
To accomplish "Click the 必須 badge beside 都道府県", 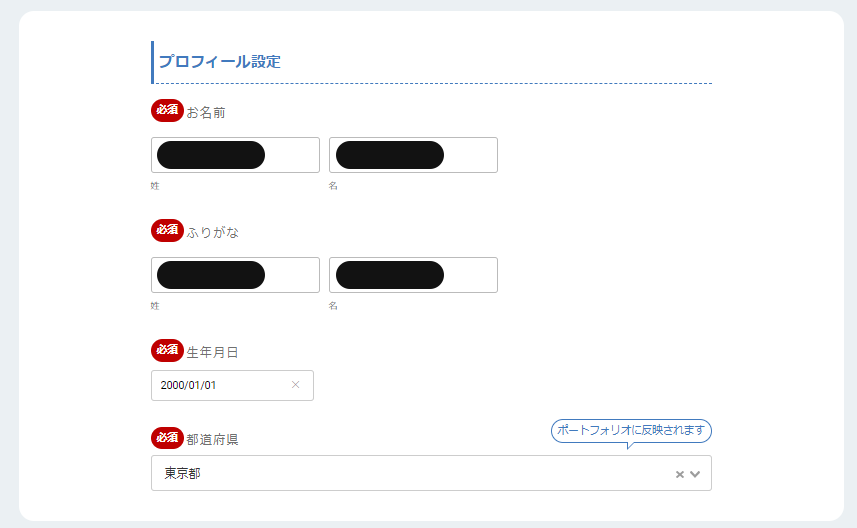I will click(x=167, y=437).
